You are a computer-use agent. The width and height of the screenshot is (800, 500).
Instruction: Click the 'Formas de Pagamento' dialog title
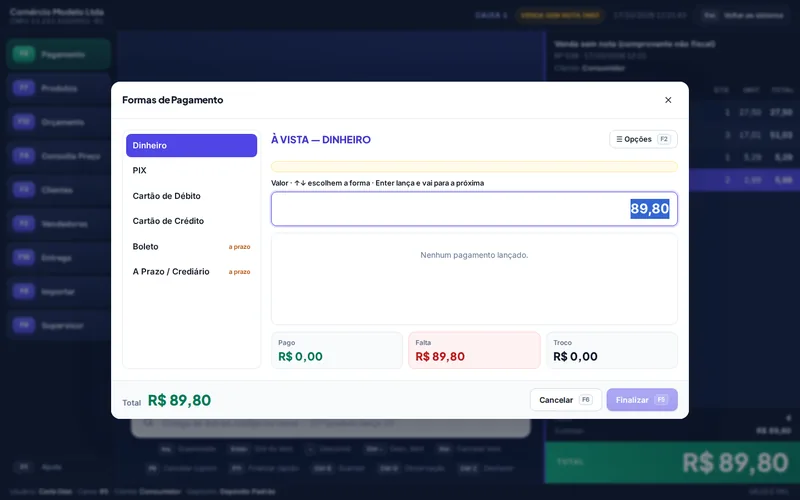pyautogui.click(x=172, y=100)
